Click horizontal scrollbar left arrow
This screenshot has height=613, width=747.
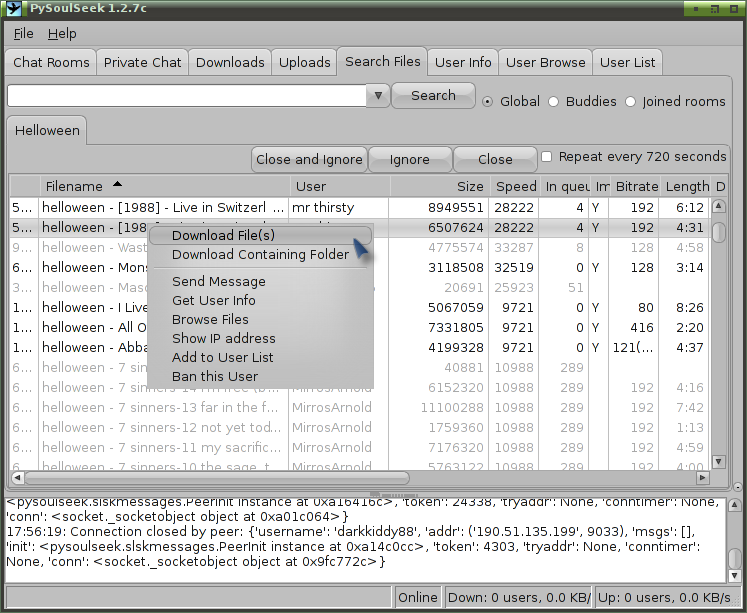pyautogui.click(x=18, y=477)
